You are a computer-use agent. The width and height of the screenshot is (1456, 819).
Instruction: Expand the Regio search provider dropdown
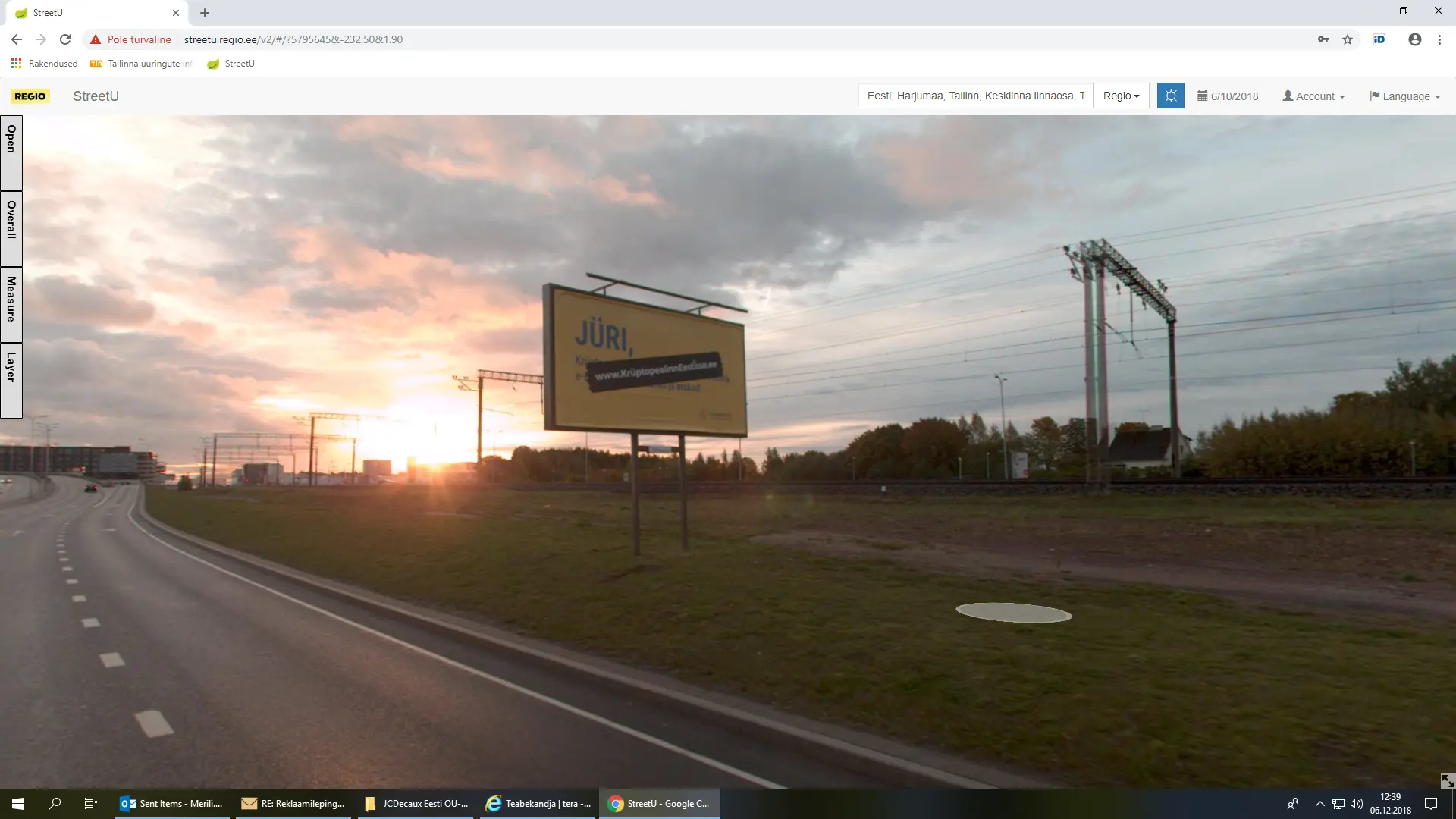[x=1121, y=96]
